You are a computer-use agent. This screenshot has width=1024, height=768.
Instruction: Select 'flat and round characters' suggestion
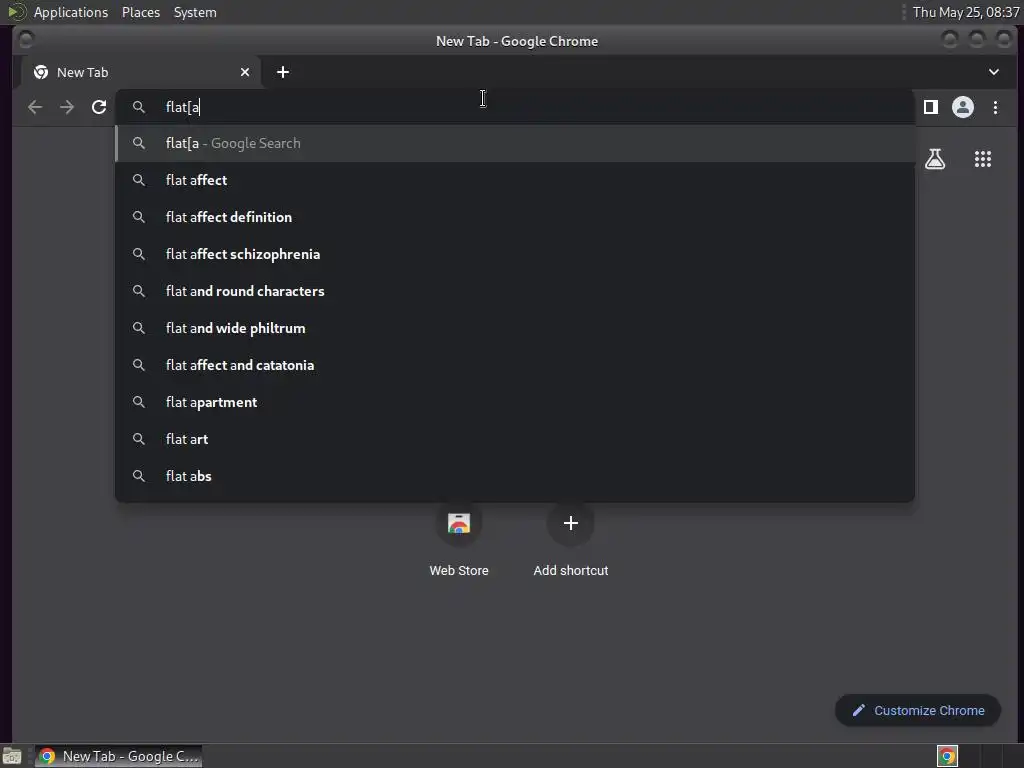515,291
